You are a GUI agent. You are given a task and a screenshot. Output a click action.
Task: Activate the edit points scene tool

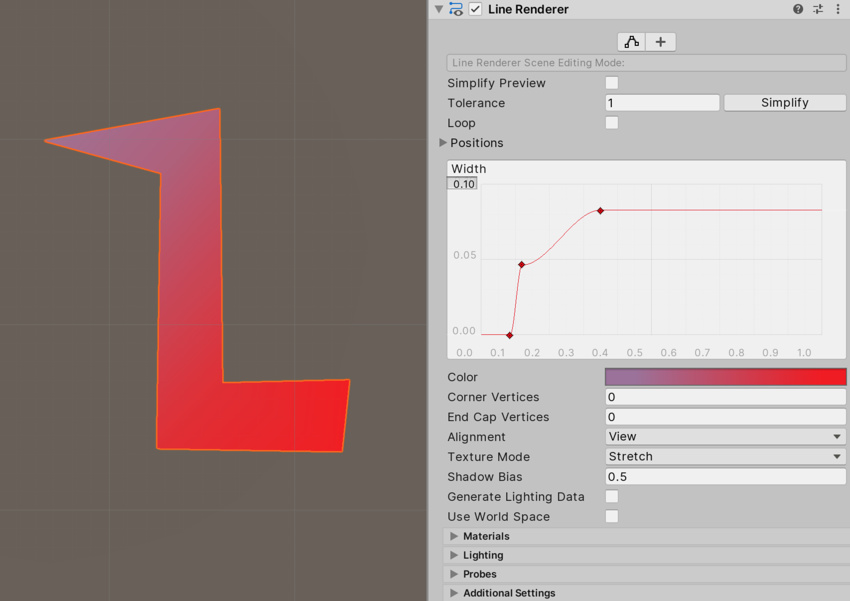[x=631, y=41]
